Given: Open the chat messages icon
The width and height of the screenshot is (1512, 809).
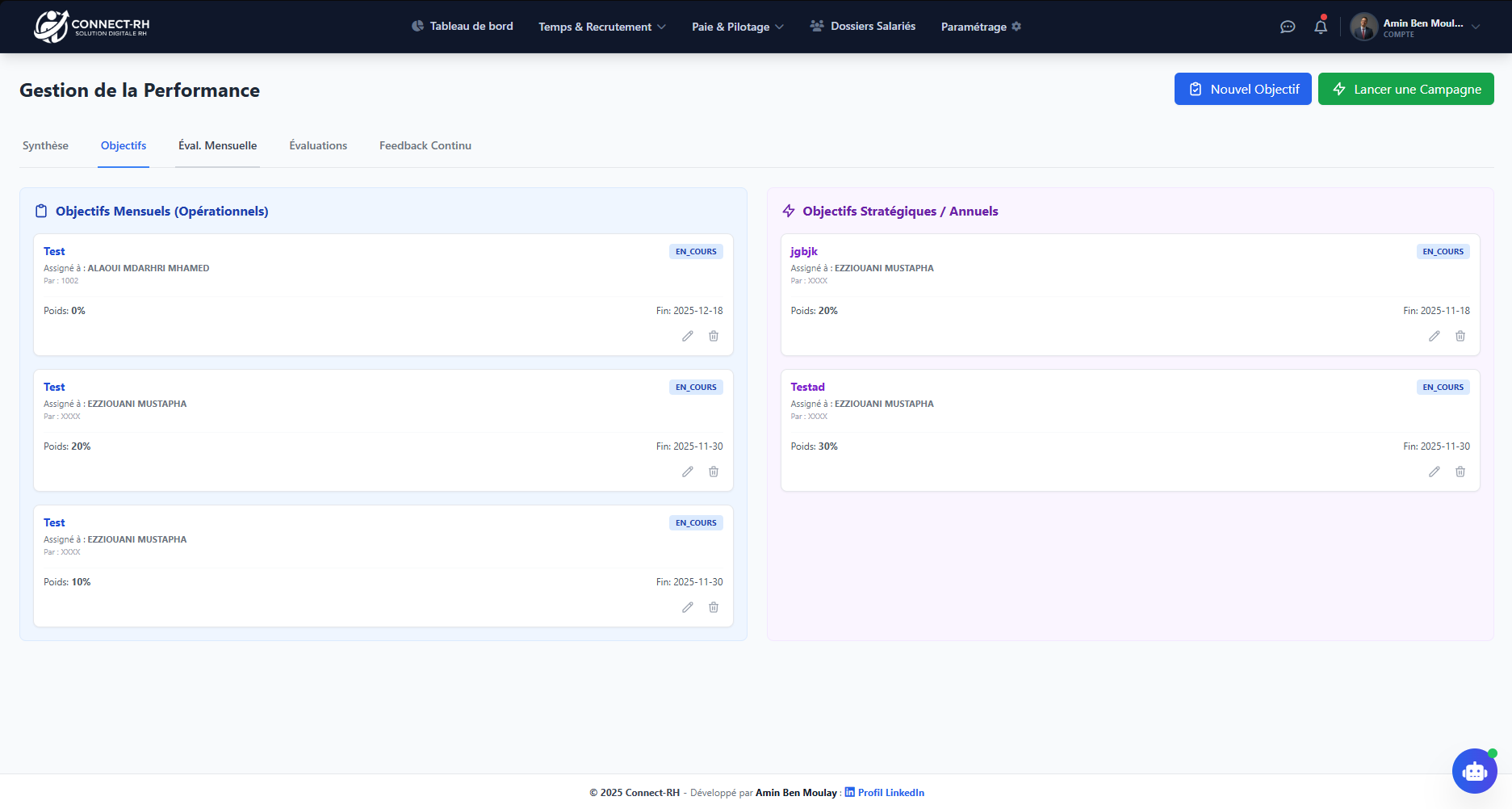Looking at the screenshot, I should (x=1288, y=27).
